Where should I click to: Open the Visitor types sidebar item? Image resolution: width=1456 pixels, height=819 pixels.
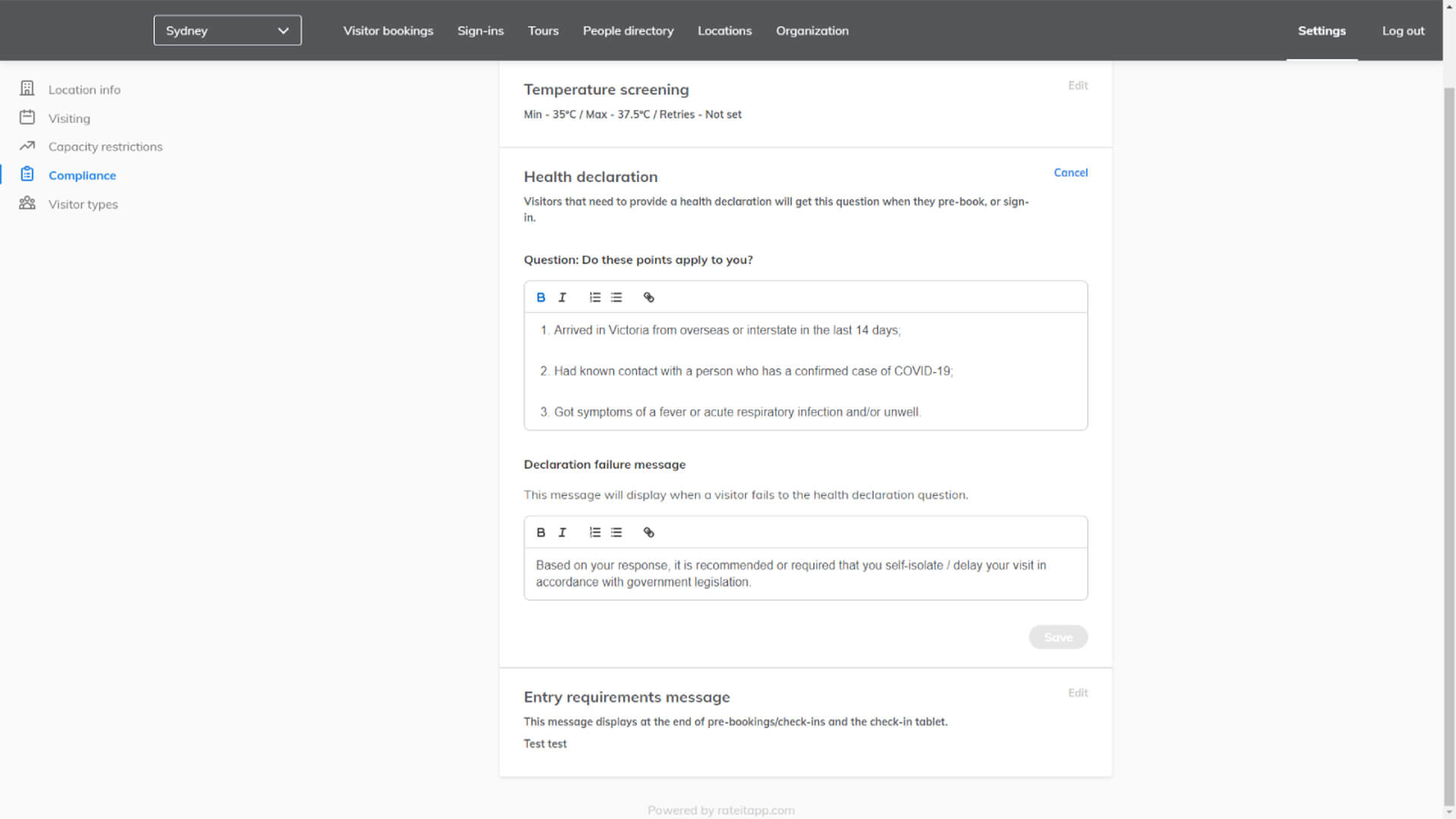click(x=83, y=204)
